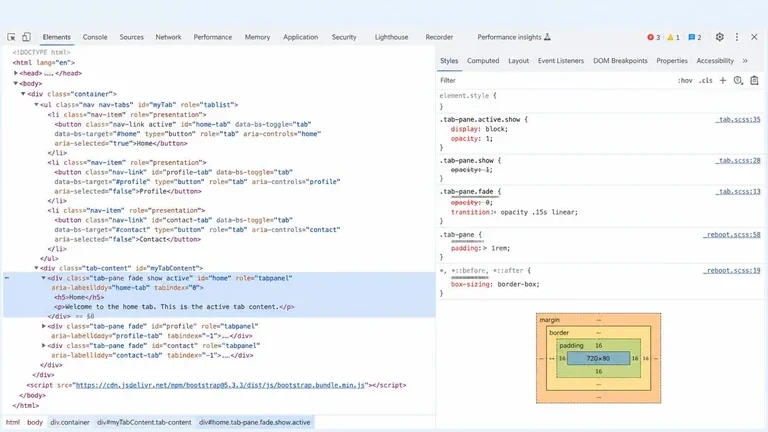The image size is (768, 432).
Task: Open DevTools settings gear
Action: 720,37
